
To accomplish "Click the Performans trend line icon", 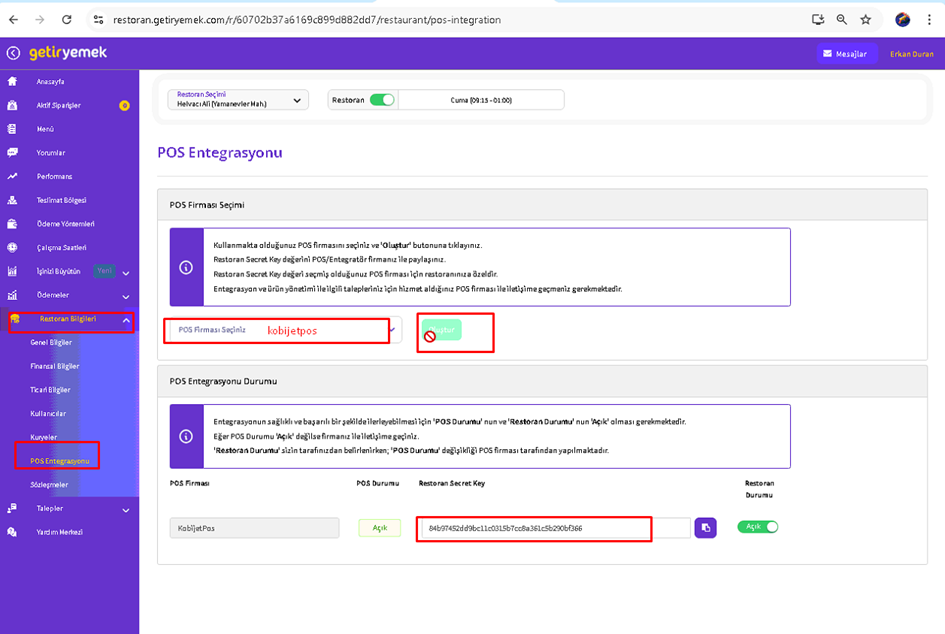I will pyautogui.click(x=12, y=176).
